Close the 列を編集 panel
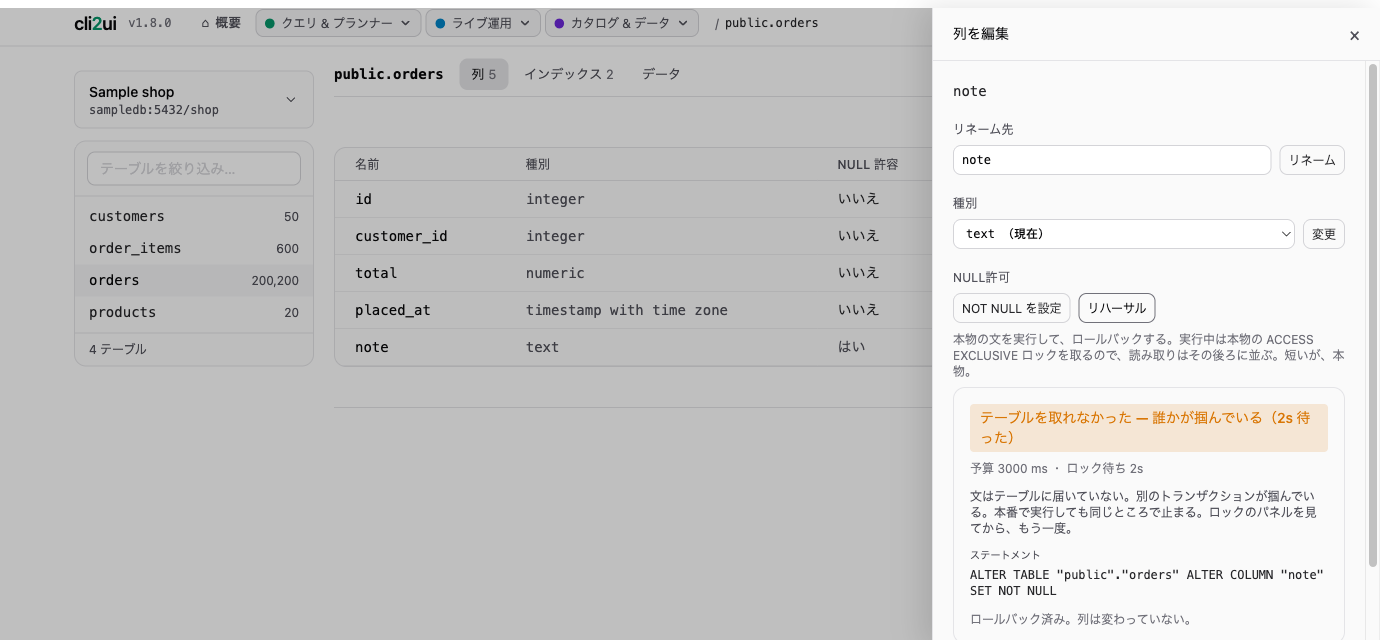This screenshot has height=640, width=1380. [1354, 36]
